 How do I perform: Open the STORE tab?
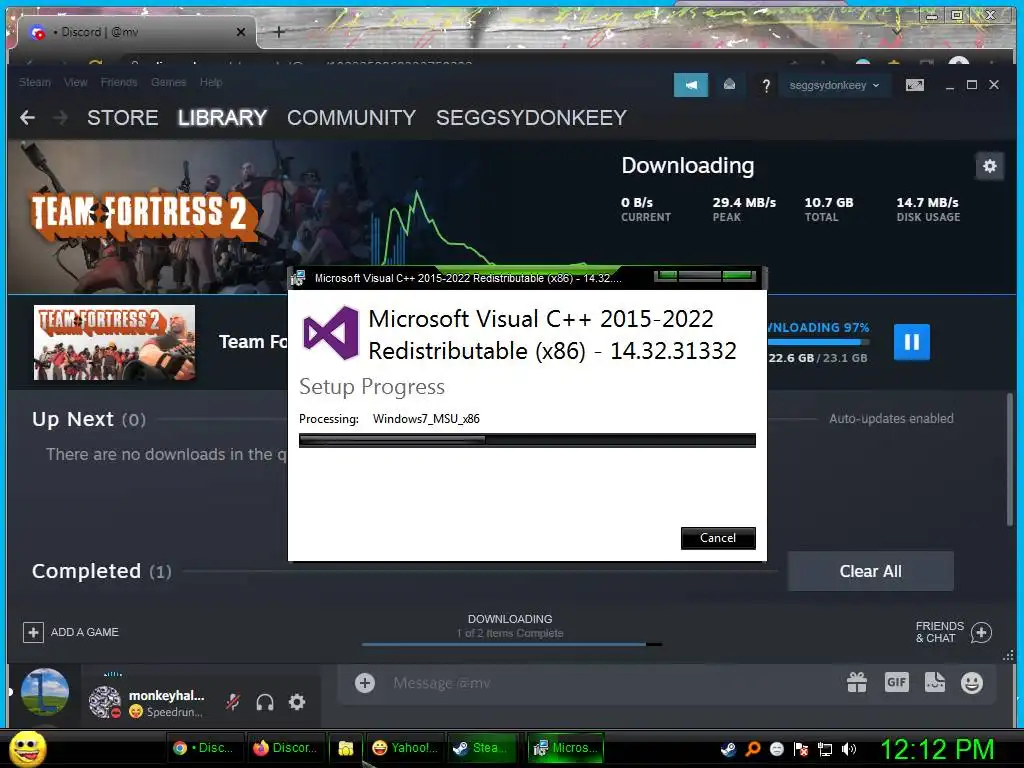[122, 118]
